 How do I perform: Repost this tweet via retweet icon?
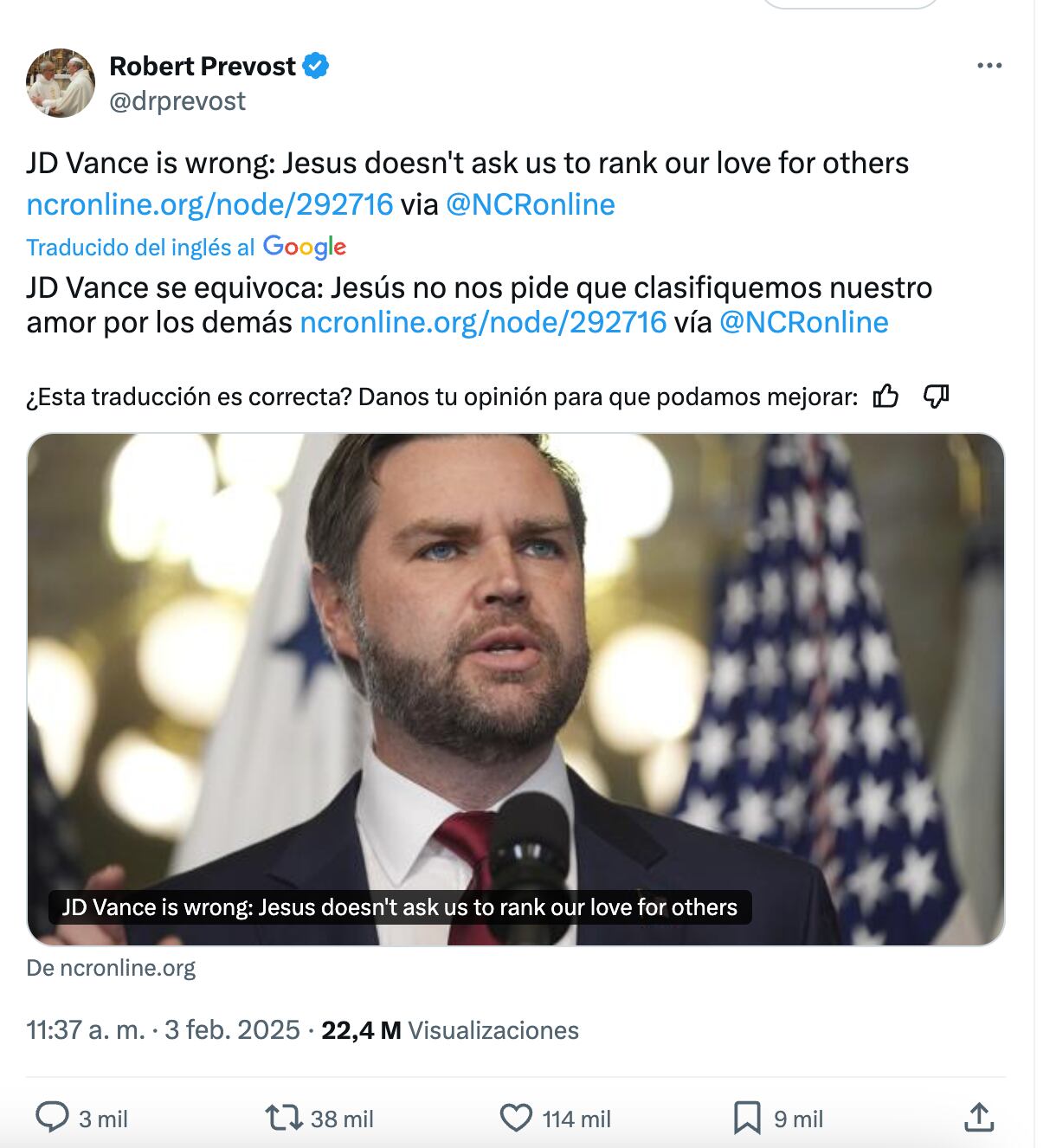283,1117
